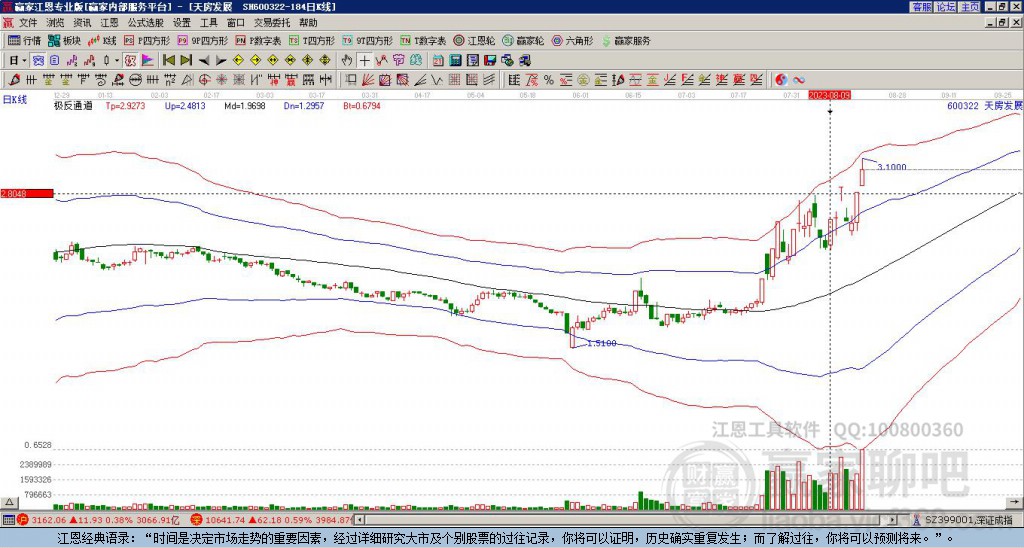Image resolution: width=1024 pixels, height=548 pixels.
Task: Select the triangle angle tool
Action: (187, 80)
